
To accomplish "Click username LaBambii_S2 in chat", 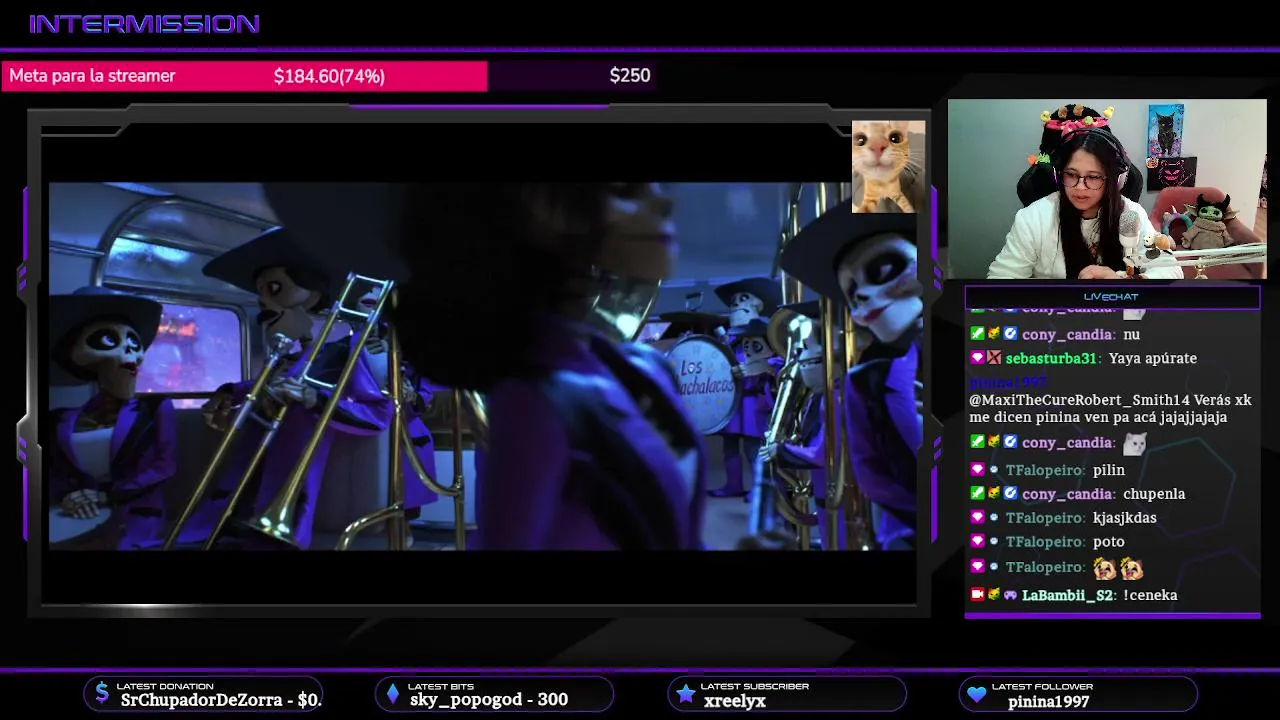I will (1067, 595).
